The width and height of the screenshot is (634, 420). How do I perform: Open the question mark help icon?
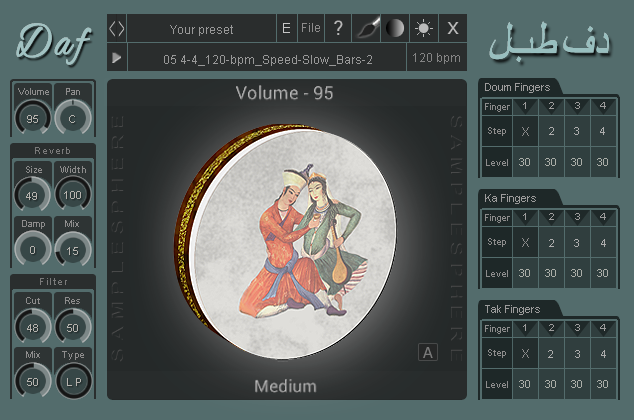[x=338, y=28]
